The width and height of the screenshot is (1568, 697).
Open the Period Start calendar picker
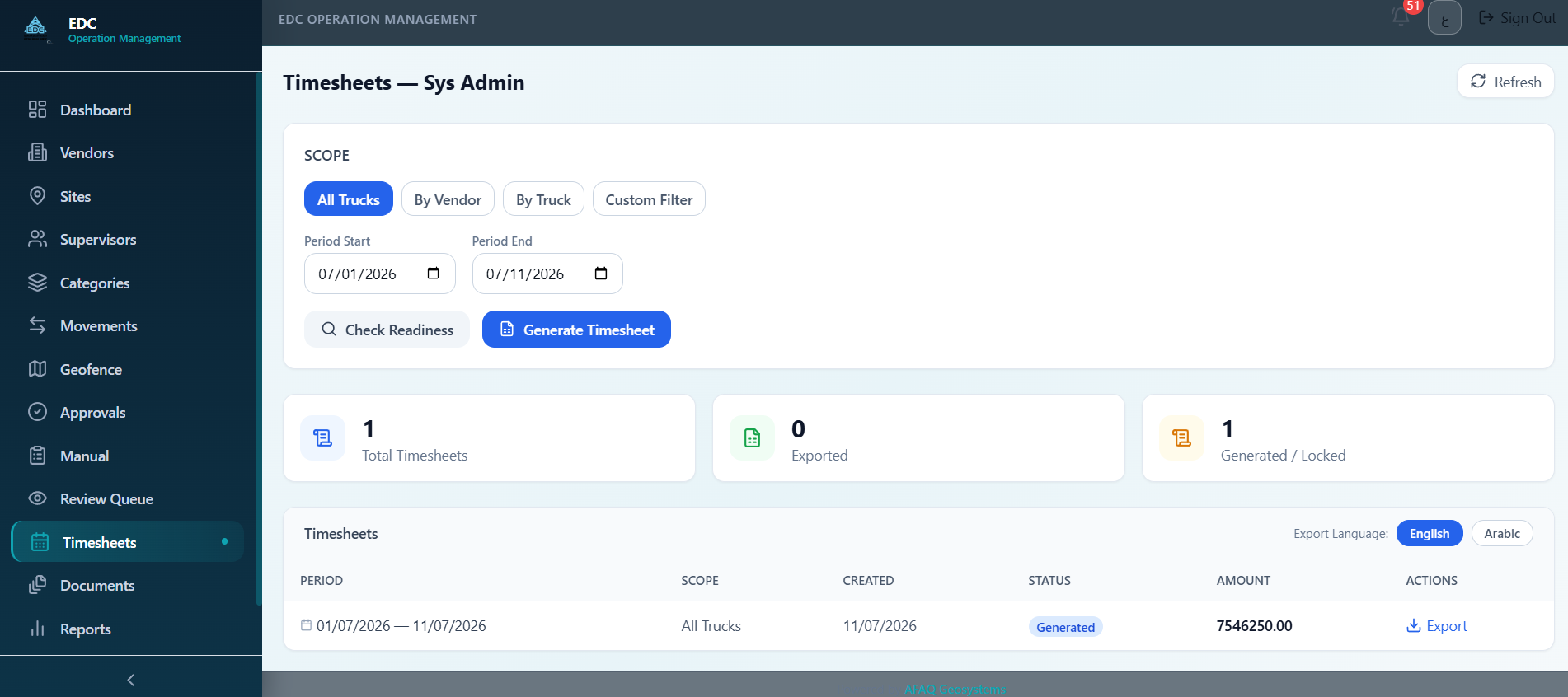tap(434, 274)
